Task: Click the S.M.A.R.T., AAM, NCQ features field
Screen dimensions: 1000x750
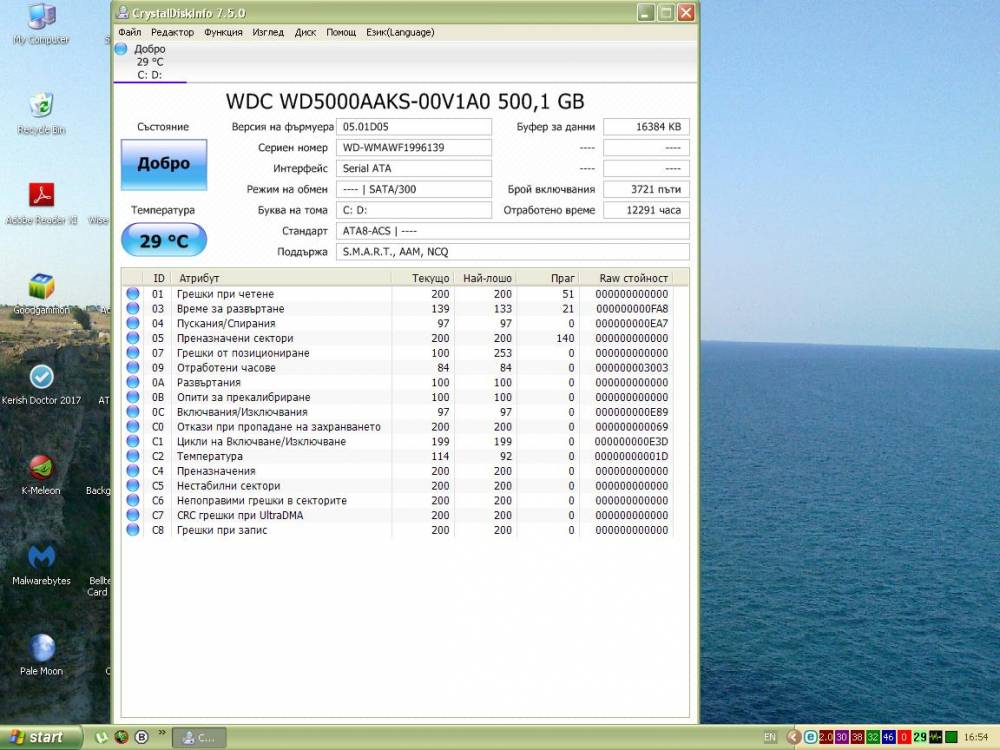Action: point(513,252)
